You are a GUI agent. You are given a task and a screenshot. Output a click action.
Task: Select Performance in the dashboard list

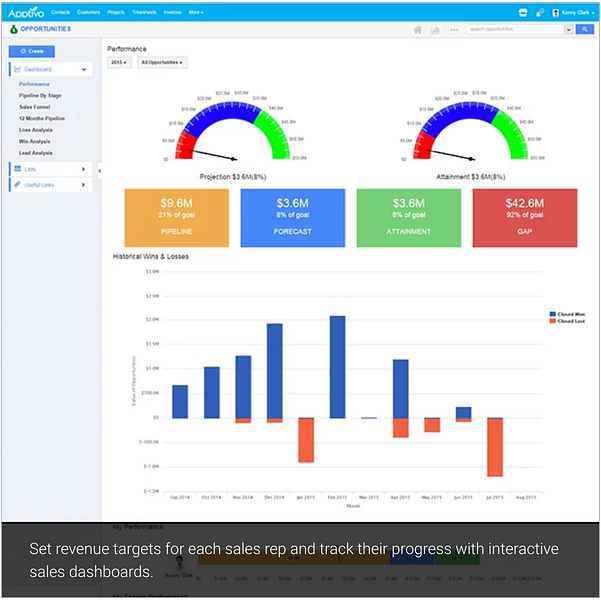pos(34,84)
